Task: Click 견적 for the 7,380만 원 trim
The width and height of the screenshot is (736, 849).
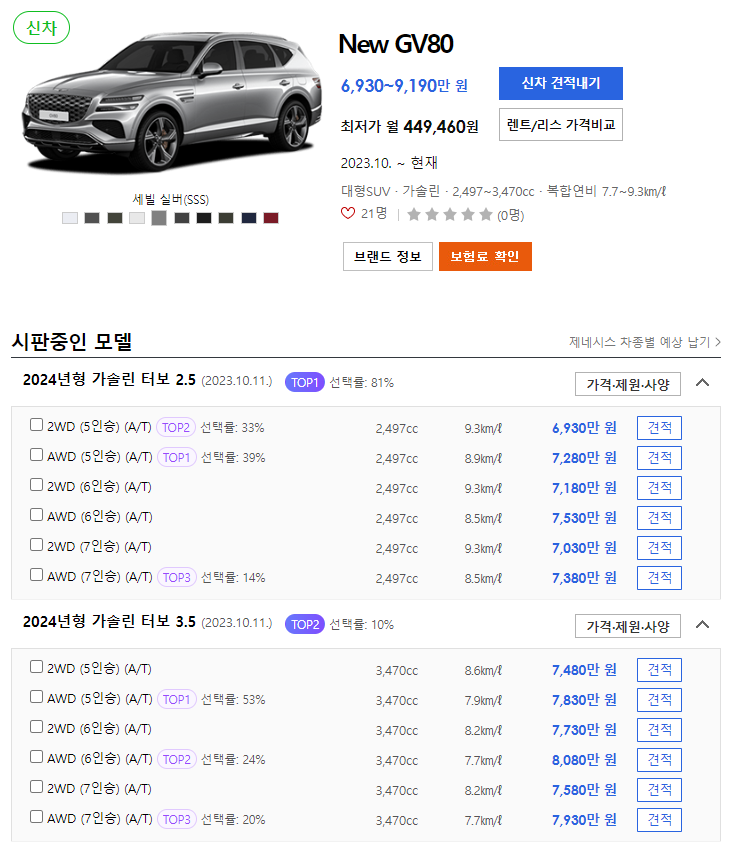Action: (659, 578)
